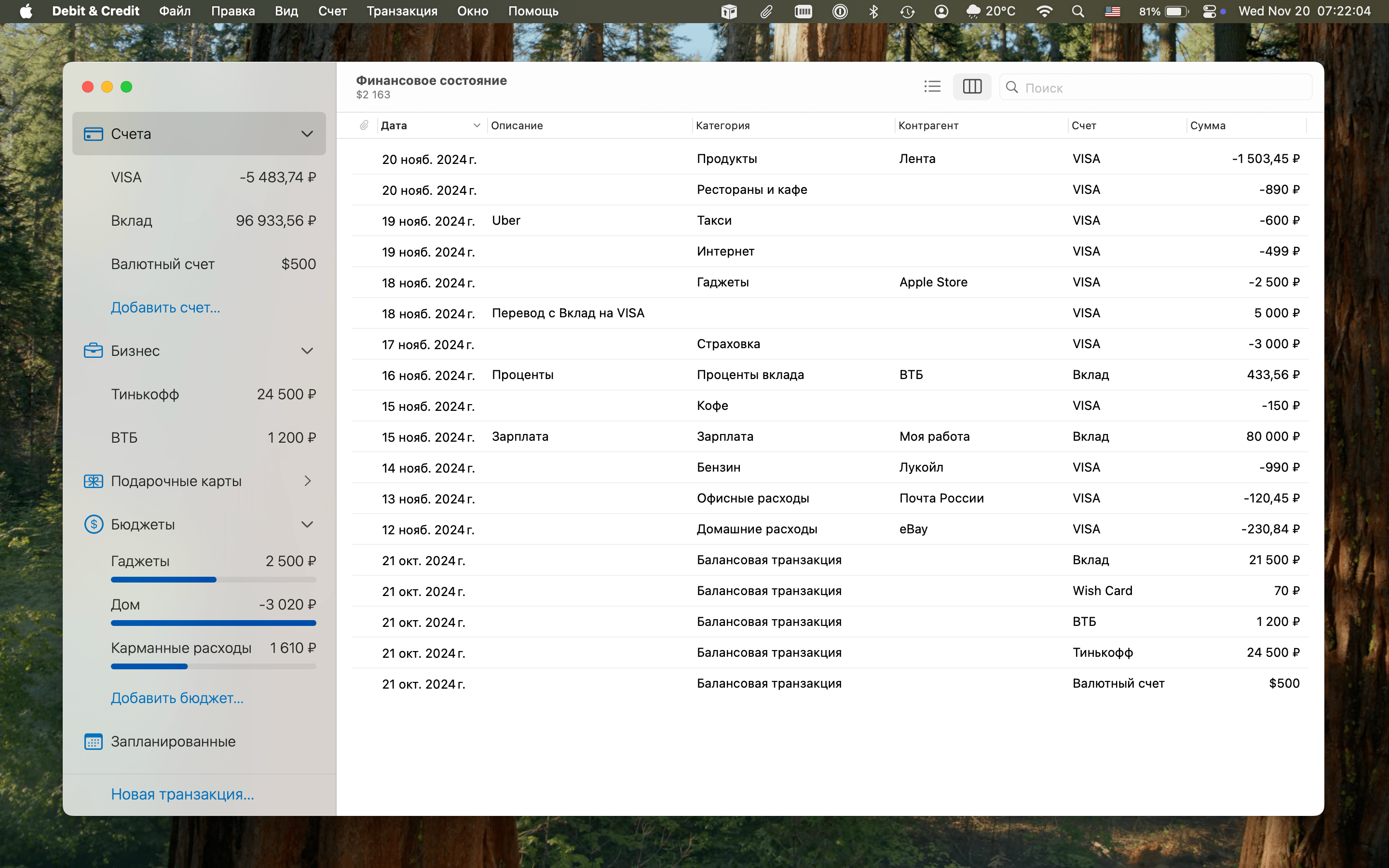Click the 1Password menu bar icon
This screenshot has height=868, width=1389.
tap(840, 11)
